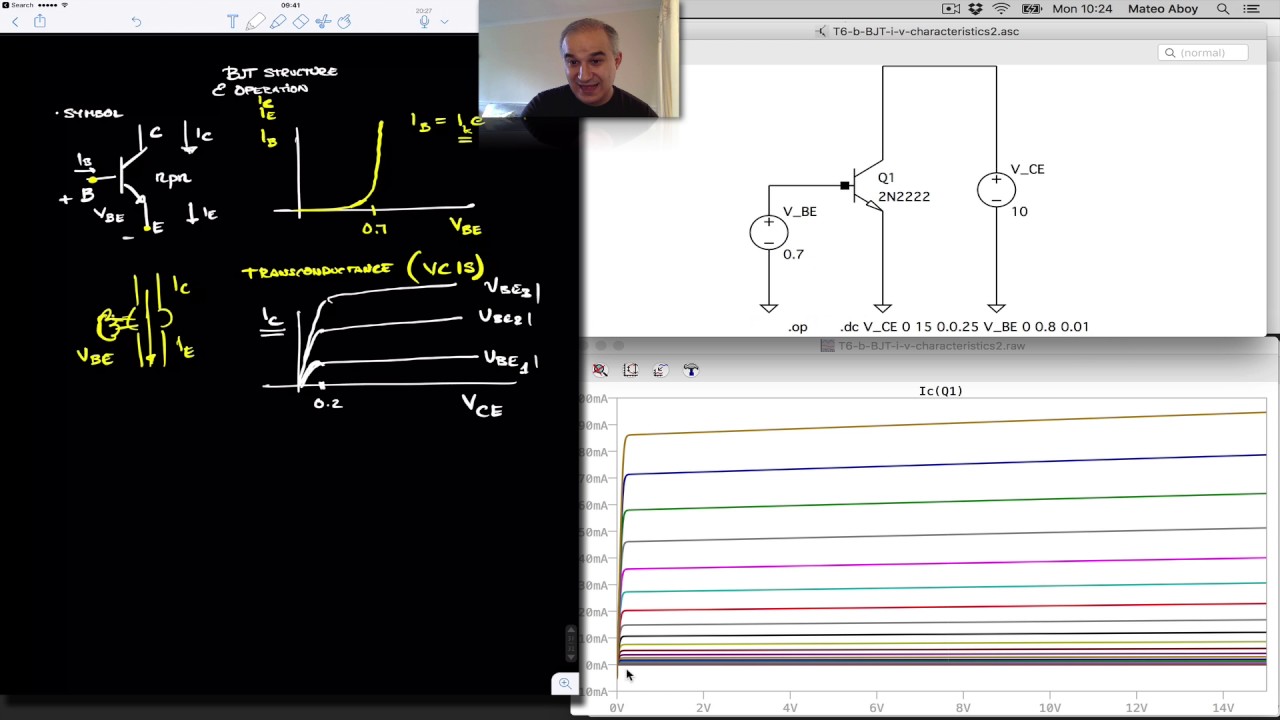Open Dropbox icon in macOS menu bar

pyautogui.click(x=976, y=9)
